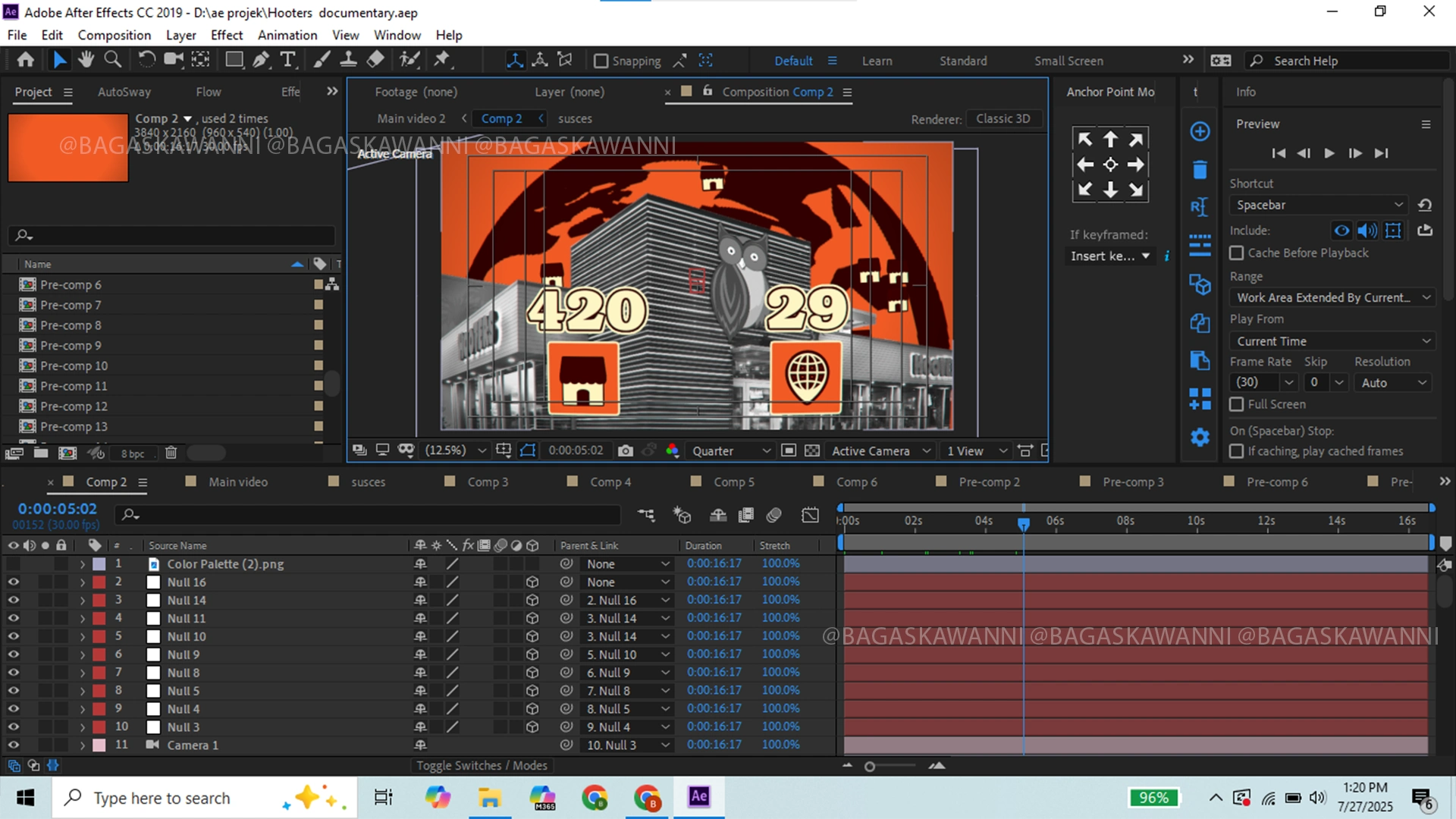
Task: Switch to the Comp 3 timeline tab
Action: coord(488,482)
